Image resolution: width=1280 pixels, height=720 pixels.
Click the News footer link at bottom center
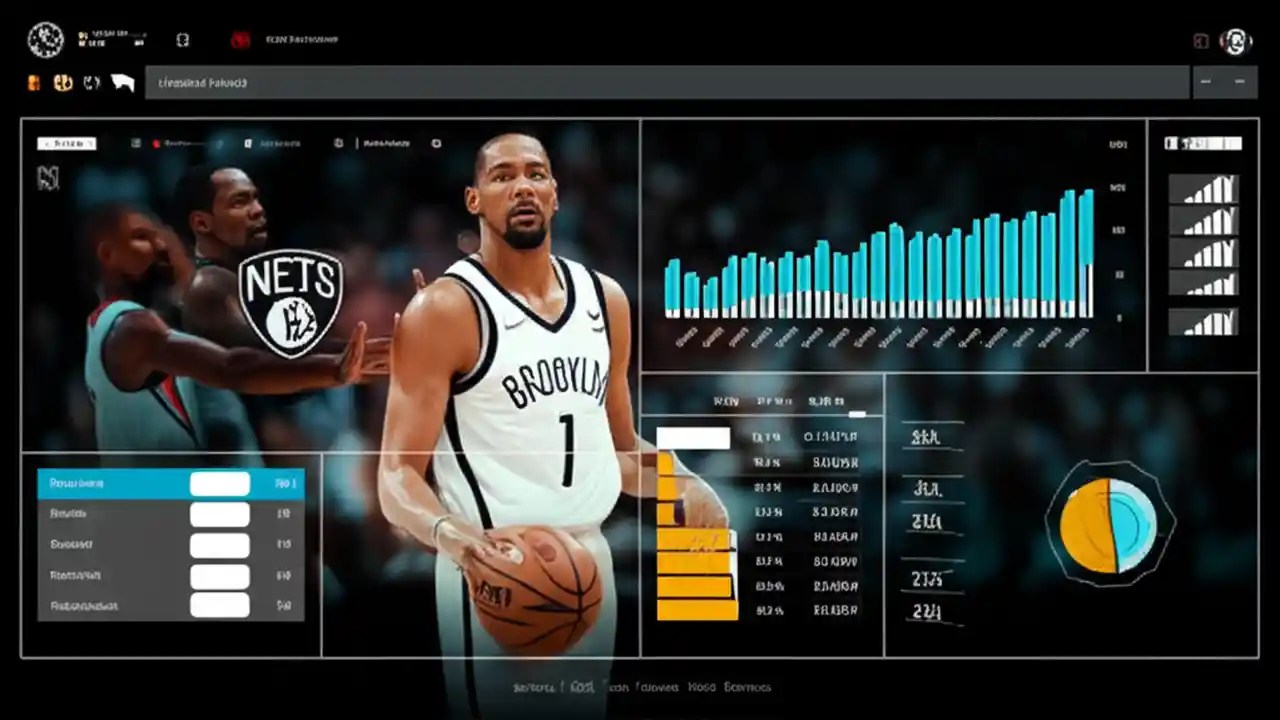click(x=700, y=688)
